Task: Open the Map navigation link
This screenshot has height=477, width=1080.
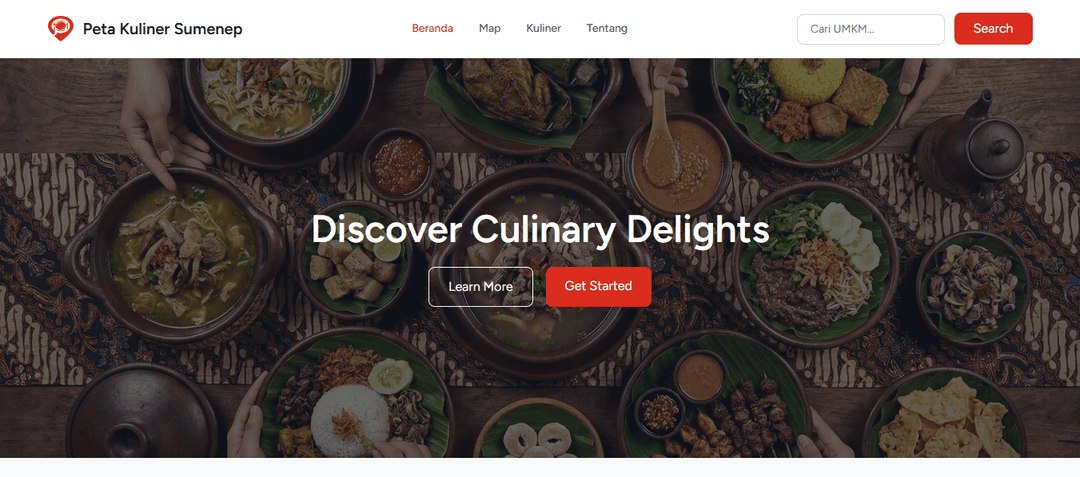Action: coord(490,28)
